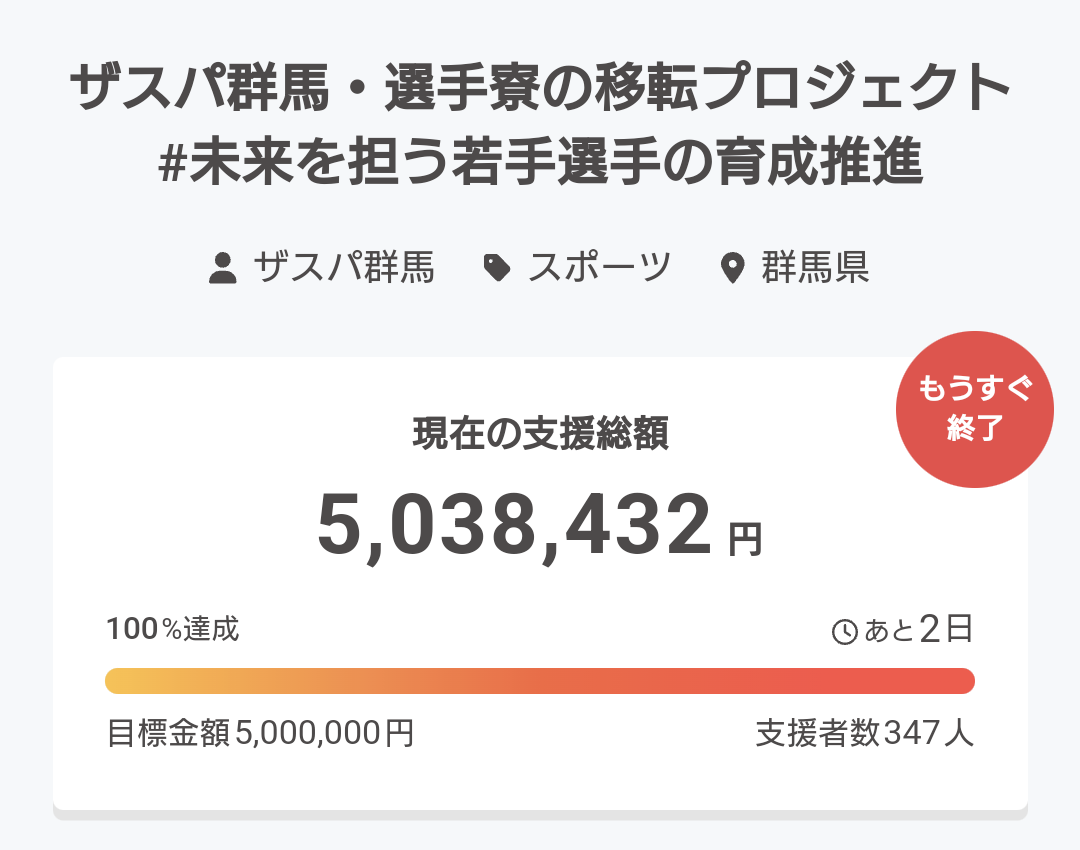
Task: Click the orange-red funding progress bar
Action: (540, 681)
